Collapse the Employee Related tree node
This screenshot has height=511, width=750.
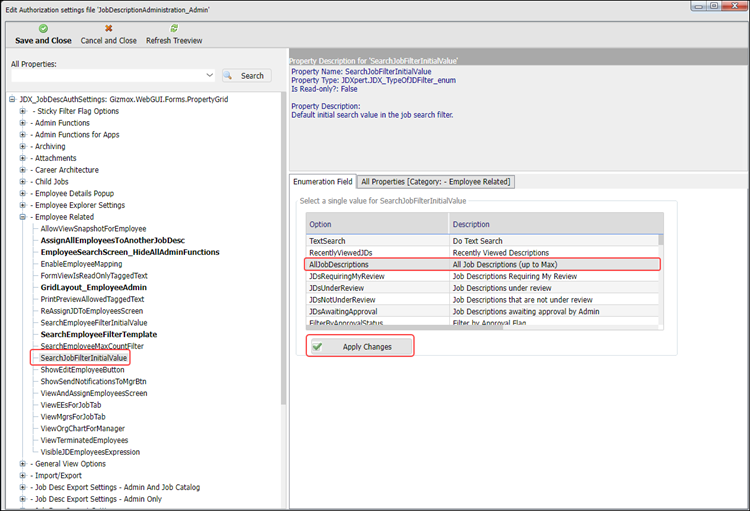pos(22,217)
